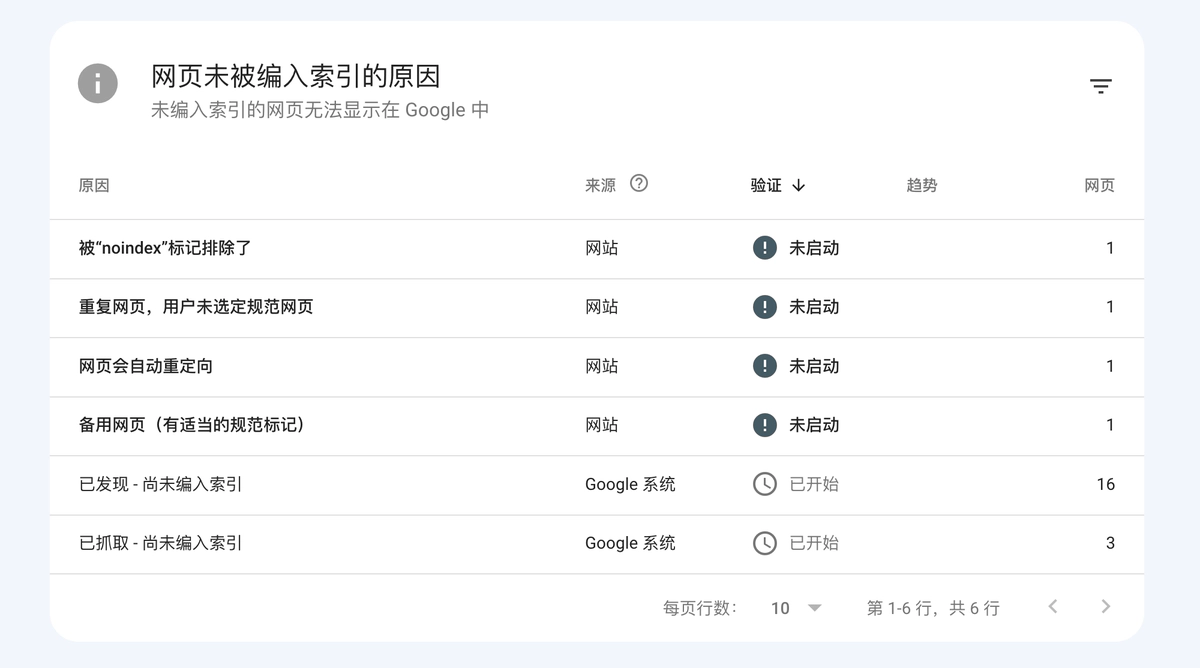Open the 备用网页（有适当的规范标记）row
This screenshot has height=668, width=1200.
(192, 425)
